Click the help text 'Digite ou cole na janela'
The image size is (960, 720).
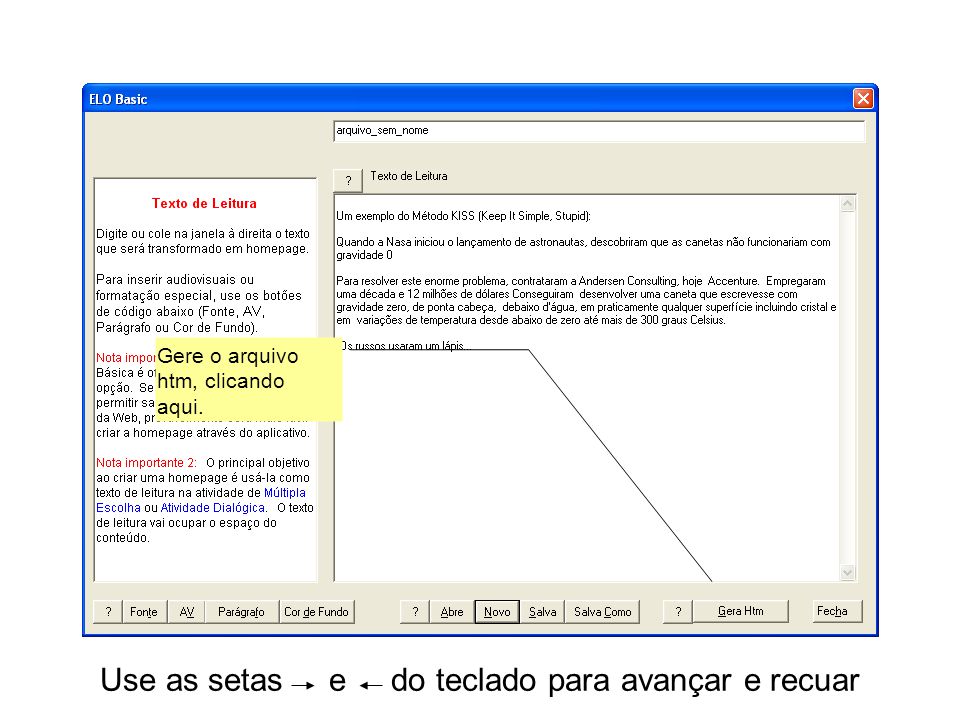pos(203,241)
